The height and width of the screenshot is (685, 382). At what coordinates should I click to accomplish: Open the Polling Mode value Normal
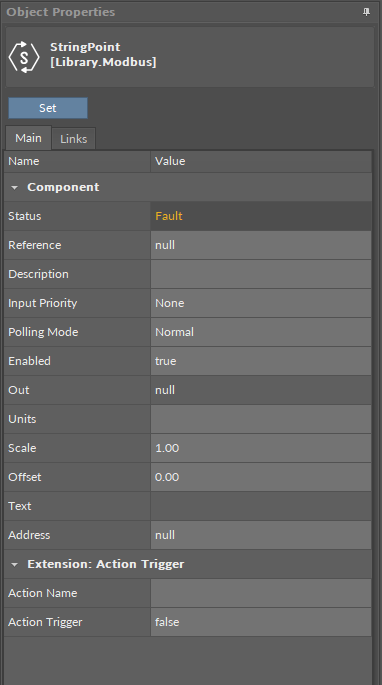pos(261,332)
